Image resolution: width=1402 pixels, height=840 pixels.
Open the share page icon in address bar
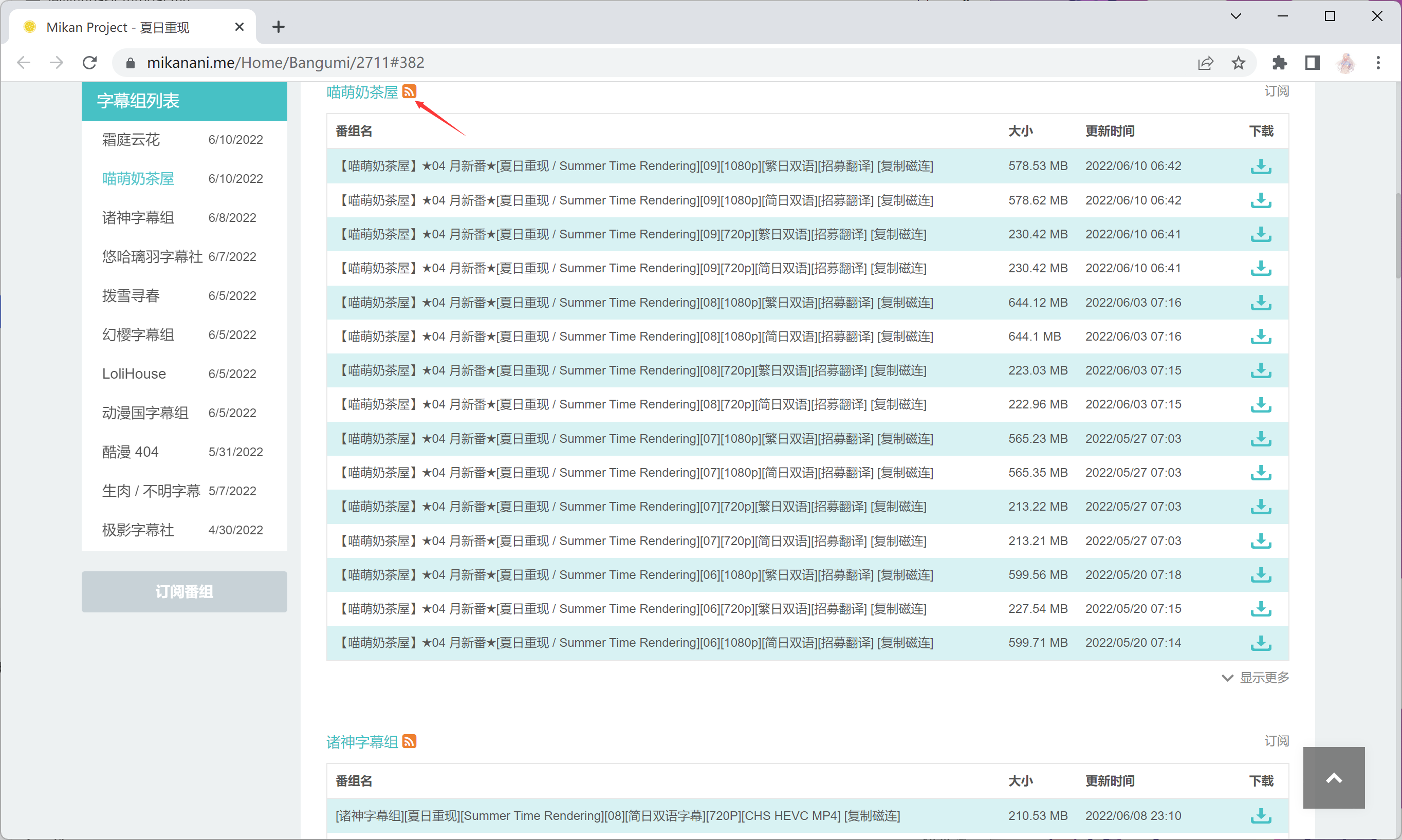1206,62
